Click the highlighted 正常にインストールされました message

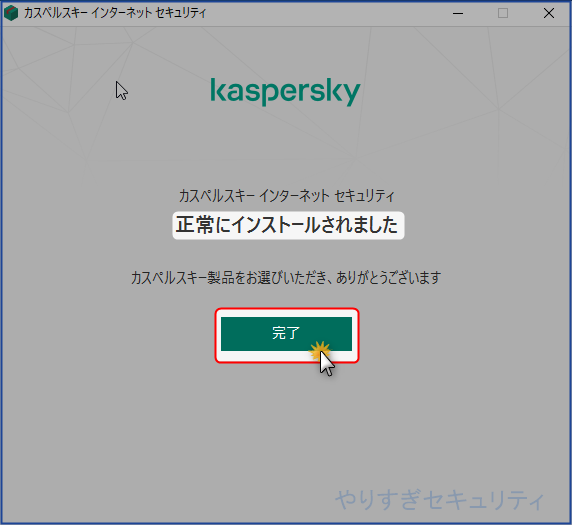tap(288, 225)
